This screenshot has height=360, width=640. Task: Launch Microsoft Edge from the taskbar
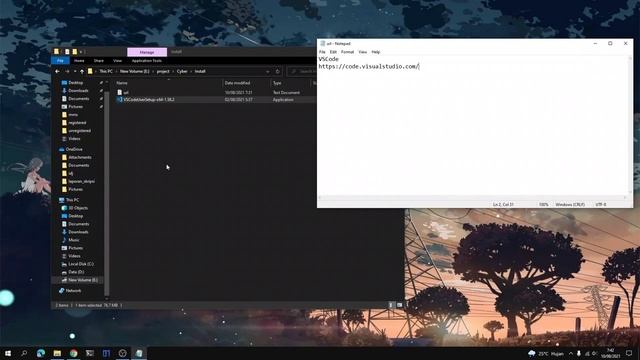tap(41, 353)
